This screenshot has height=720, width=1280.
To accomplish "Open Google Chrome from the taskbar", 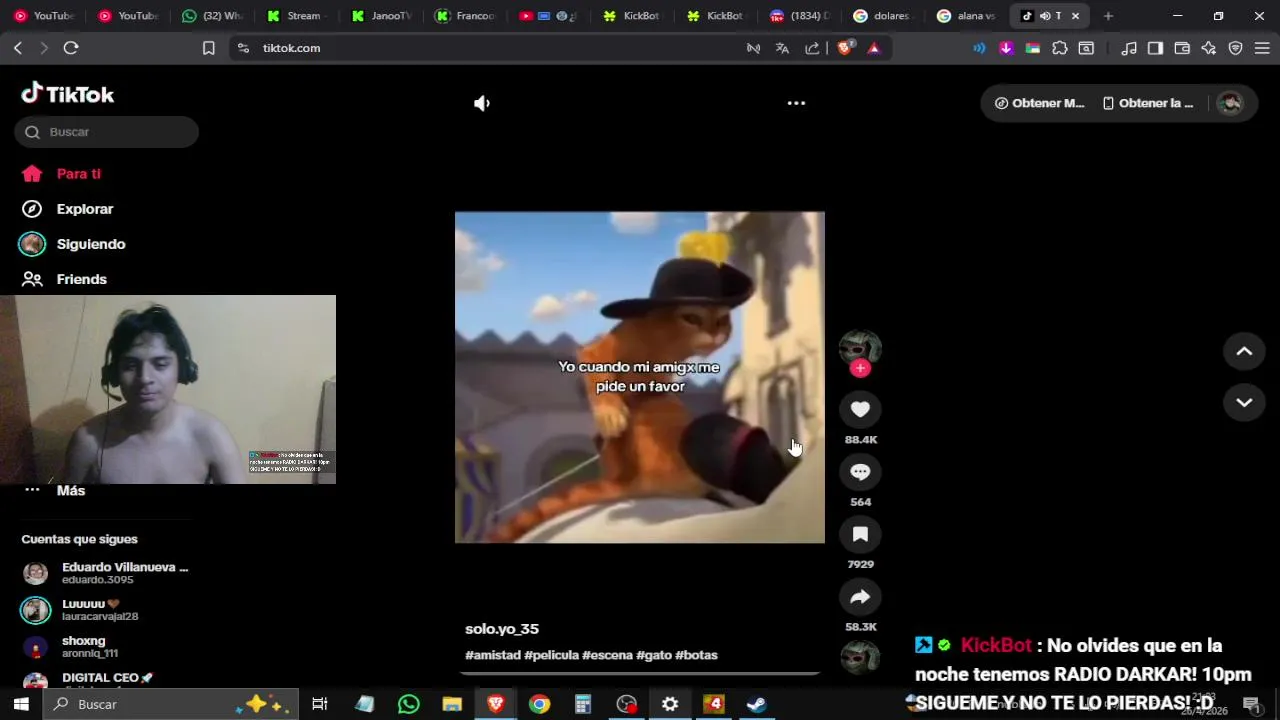I will pos(539,704).
